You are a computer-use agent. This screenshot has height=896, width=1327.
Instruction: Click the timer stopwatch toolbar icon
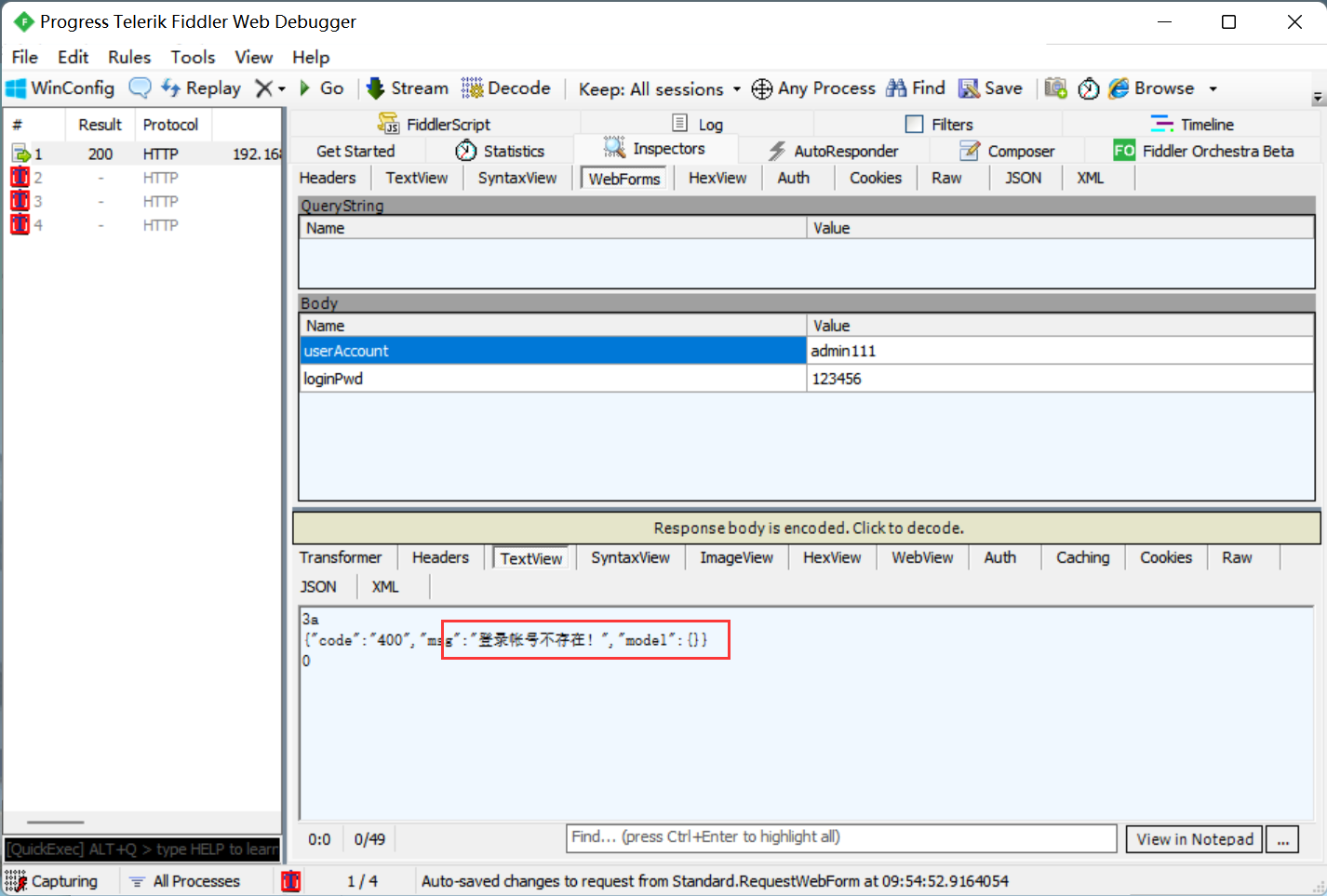tap(1089, 88)
